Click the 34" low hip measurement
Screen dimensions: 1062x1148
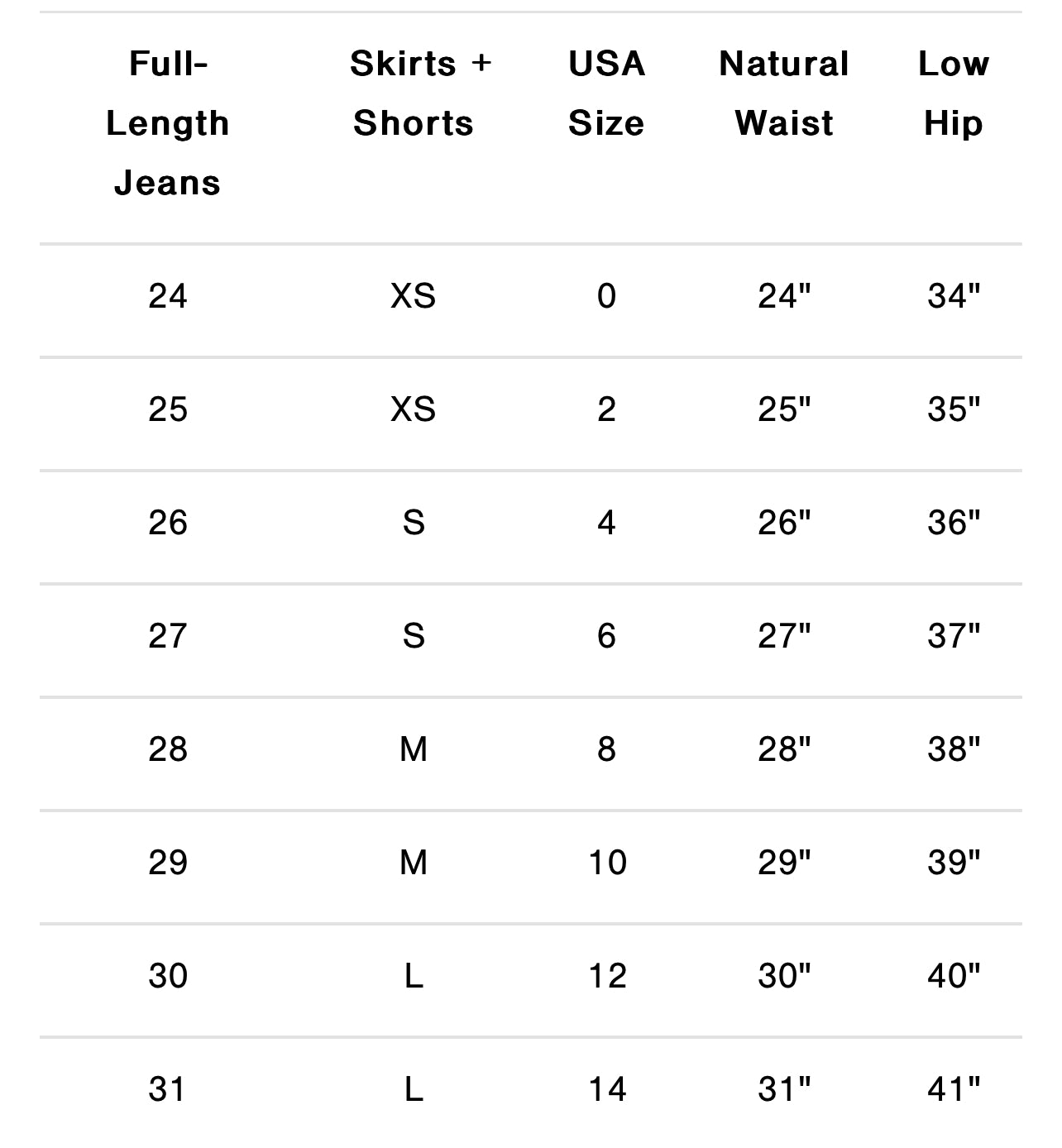(954, 296)
